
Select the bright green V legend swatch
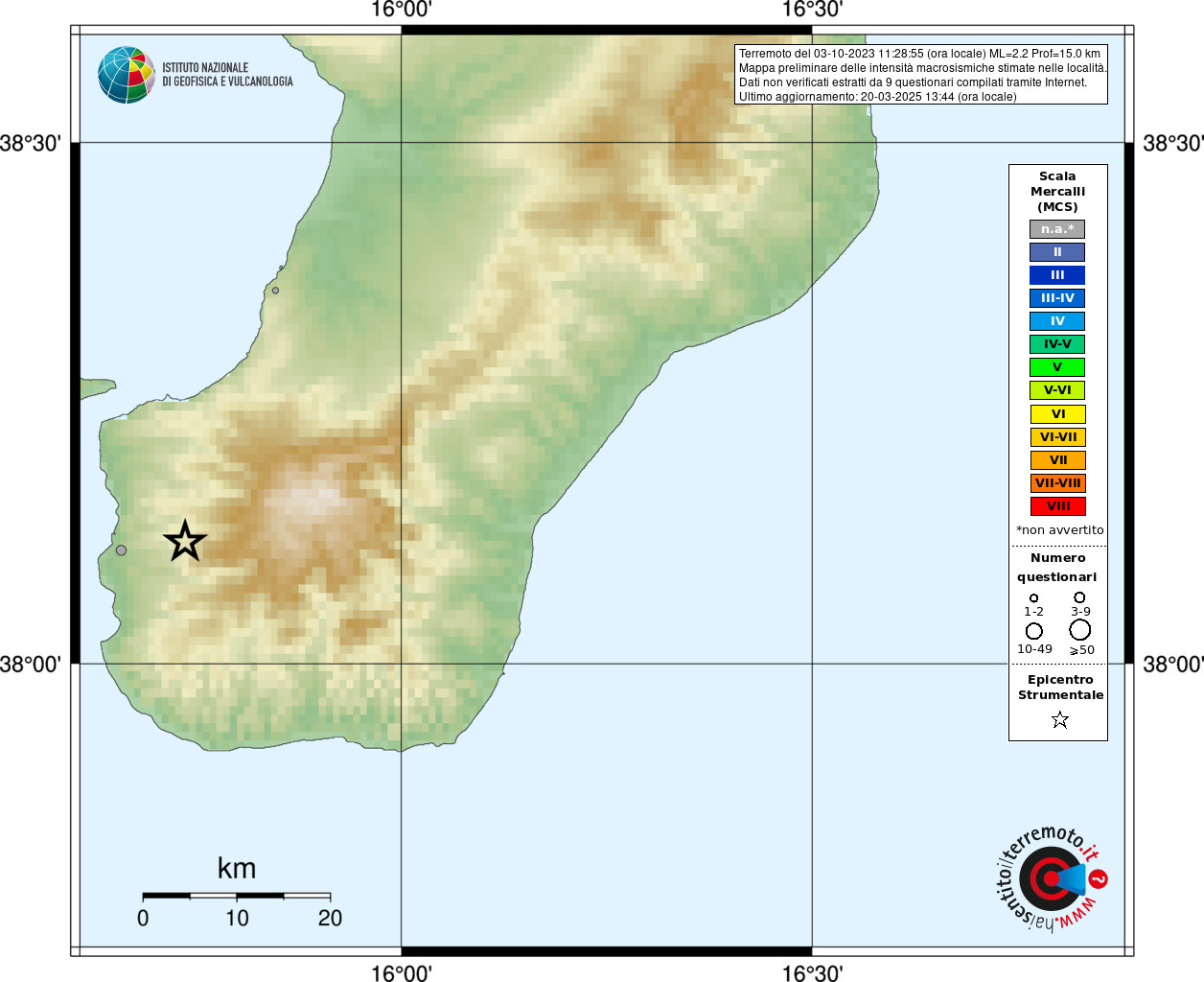[1057, 367]
